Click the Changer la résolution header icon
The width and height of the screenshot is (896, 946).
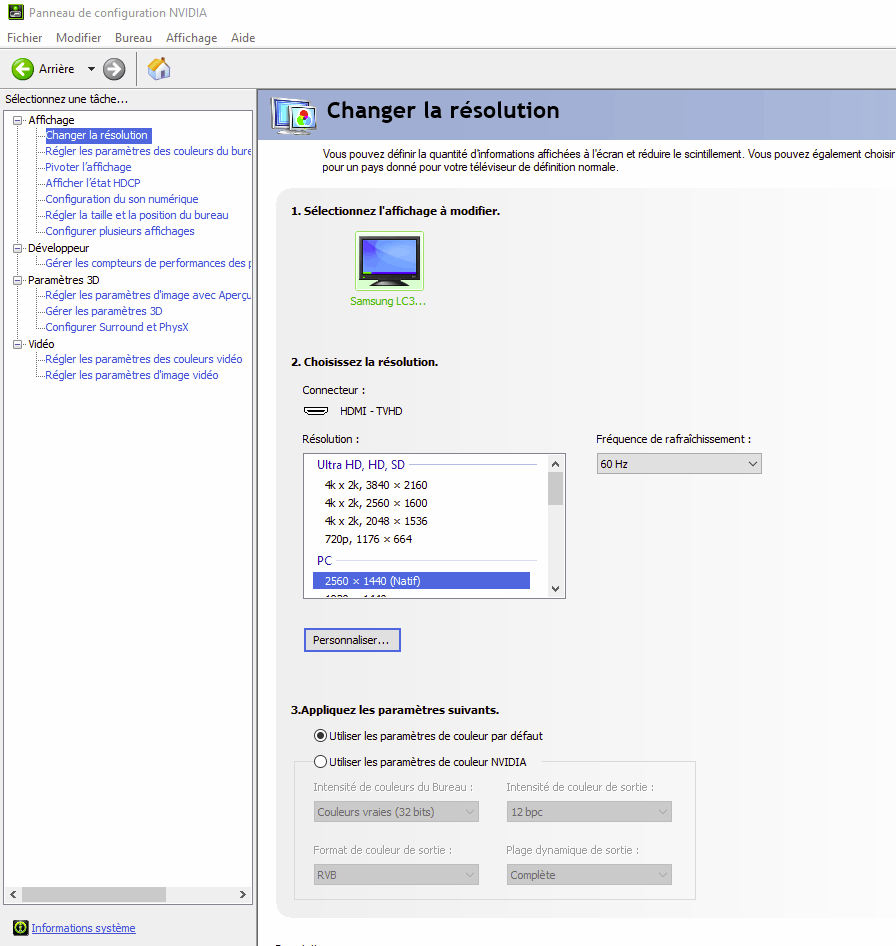tap(294, 115)
